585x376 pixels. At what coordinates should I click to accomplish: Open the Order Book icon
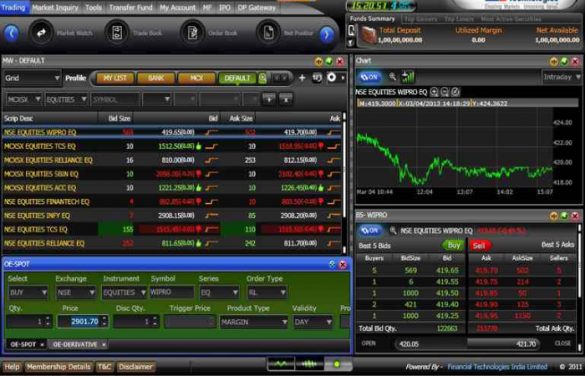click(x=193, y=33)
